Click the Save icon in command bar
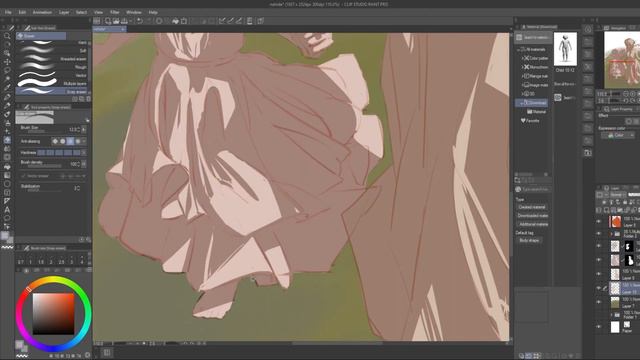Image resolution: width=640 pixels, height=360 pixels. [124, 21]
